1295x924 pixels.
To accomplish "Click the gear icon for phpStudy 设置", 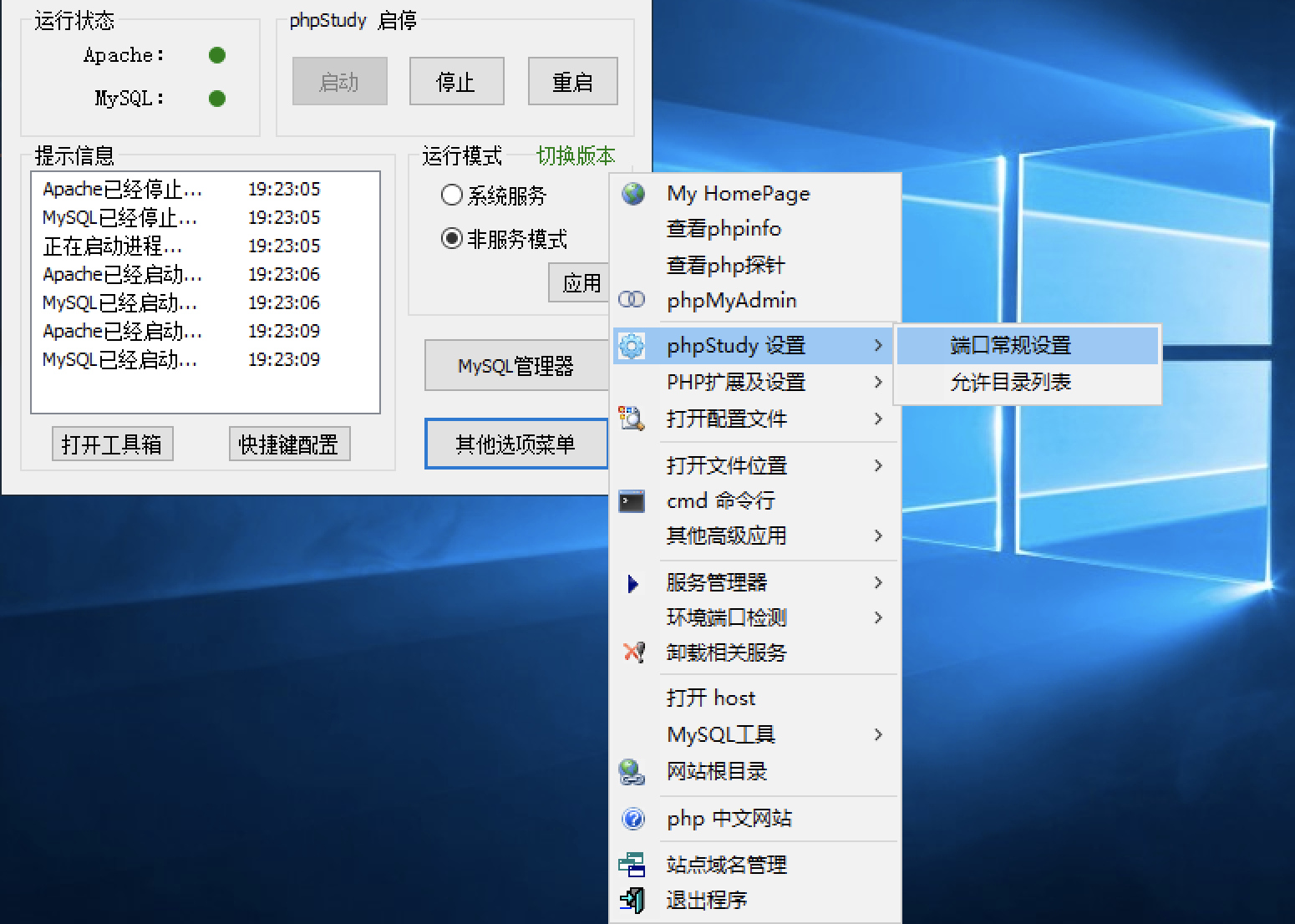I will point(632,345).
